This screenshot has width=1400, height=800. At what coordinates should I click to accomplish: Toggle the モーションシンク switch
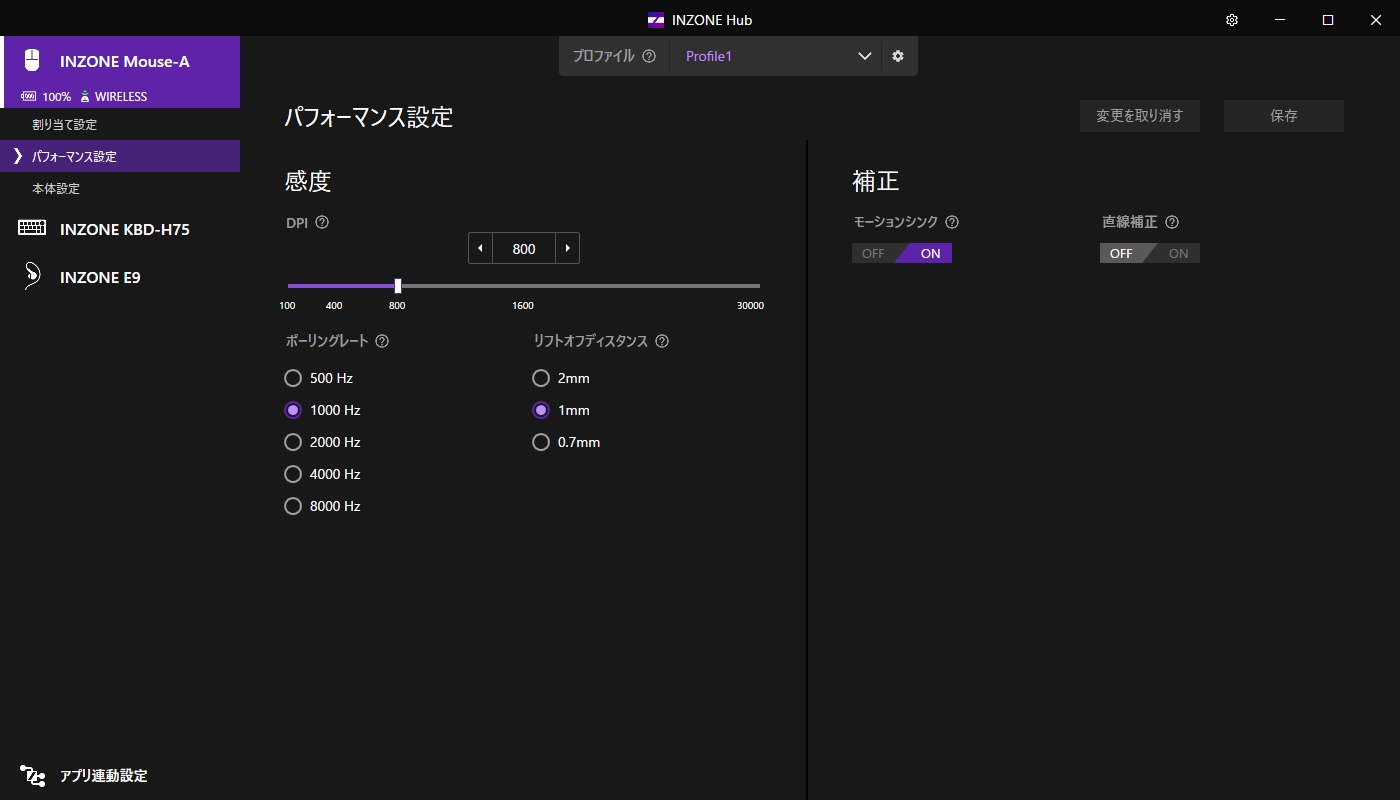902,253
